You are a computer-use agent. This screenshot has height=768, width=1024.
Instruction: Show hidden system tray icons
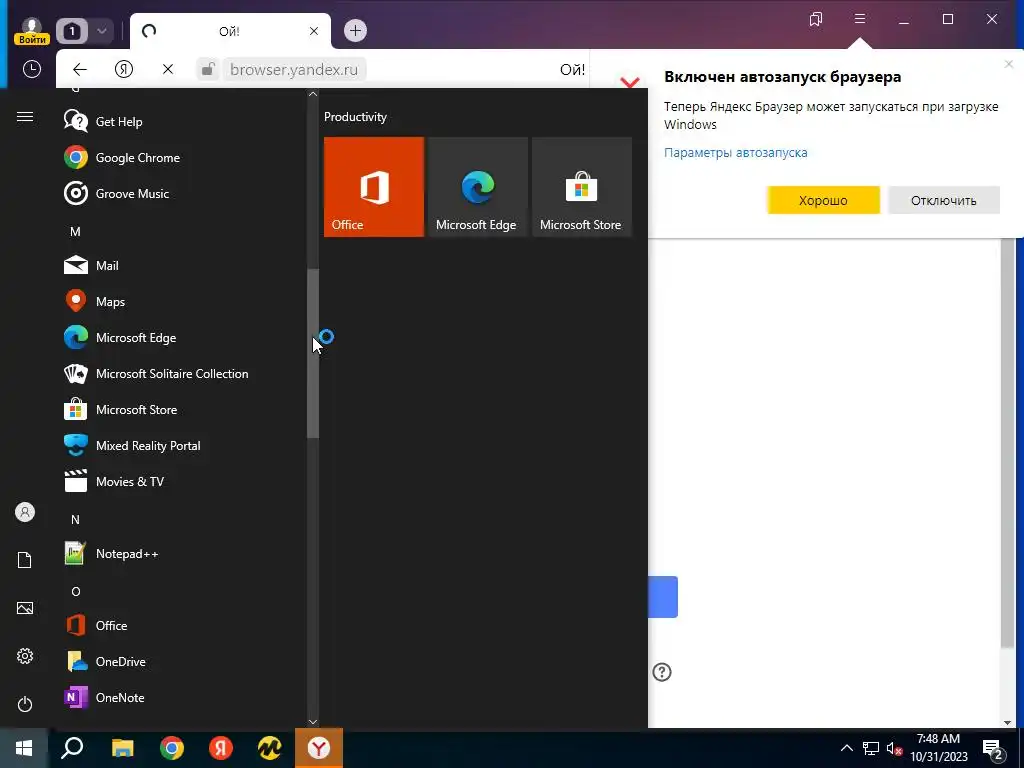click(846, 748)
